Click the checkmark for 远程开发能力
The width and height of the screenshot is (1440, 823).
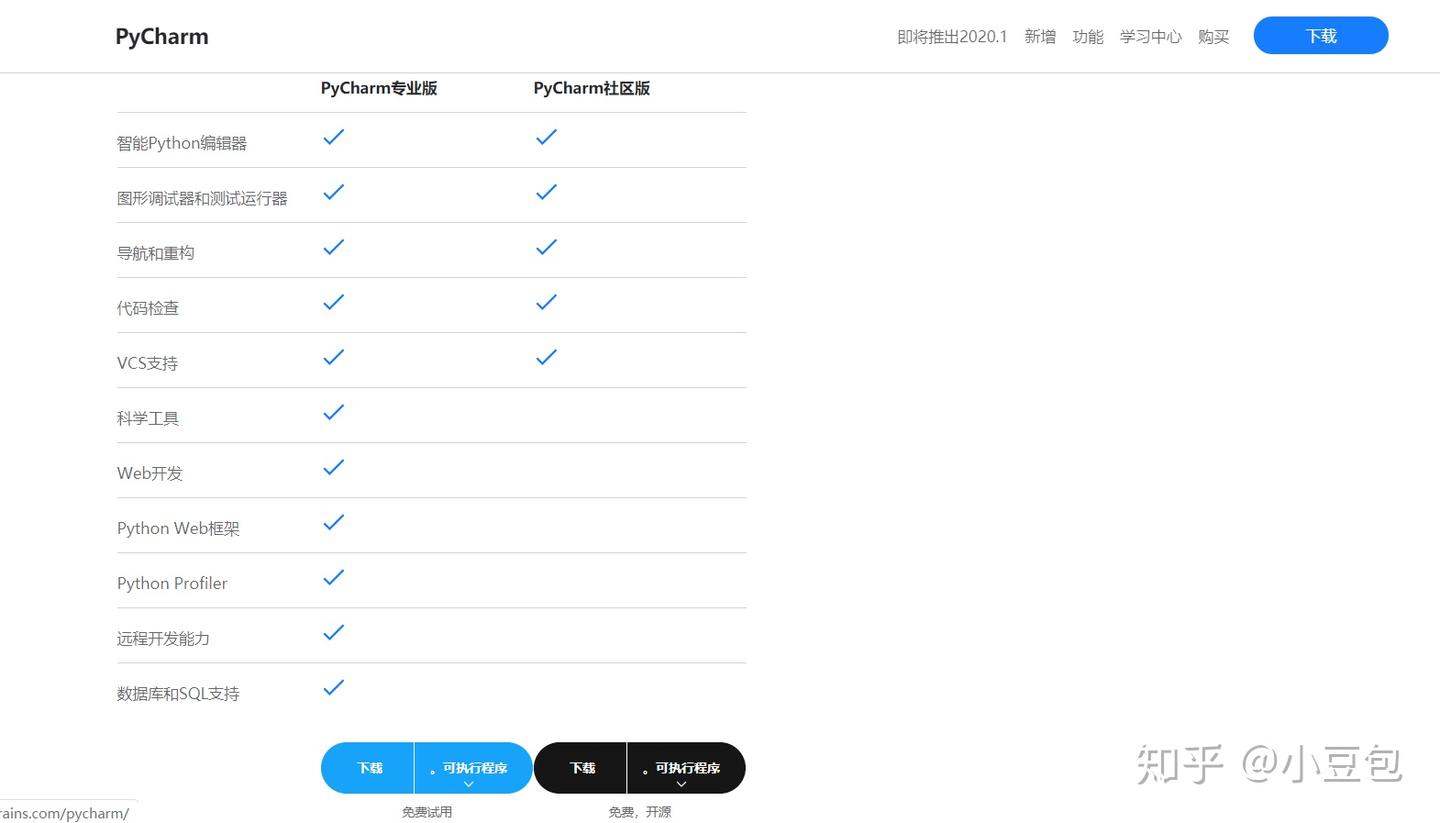[x=334, y=632]
